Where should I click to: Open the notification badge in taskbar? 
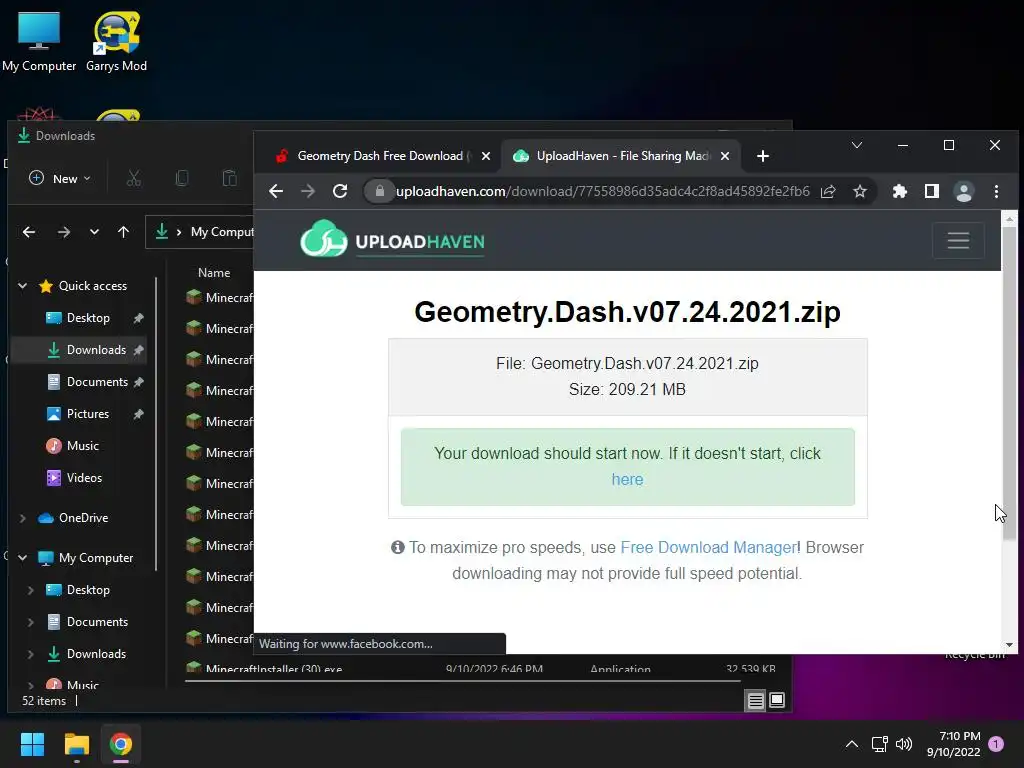(x=996, y=744)
